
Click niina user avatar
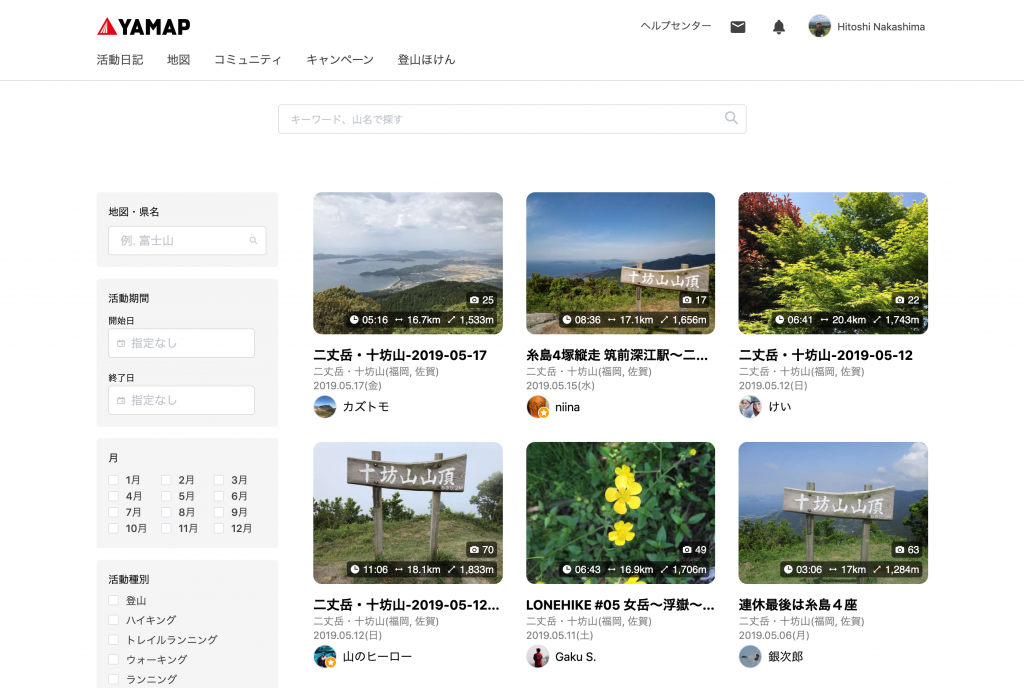click(x=538, y=407)
